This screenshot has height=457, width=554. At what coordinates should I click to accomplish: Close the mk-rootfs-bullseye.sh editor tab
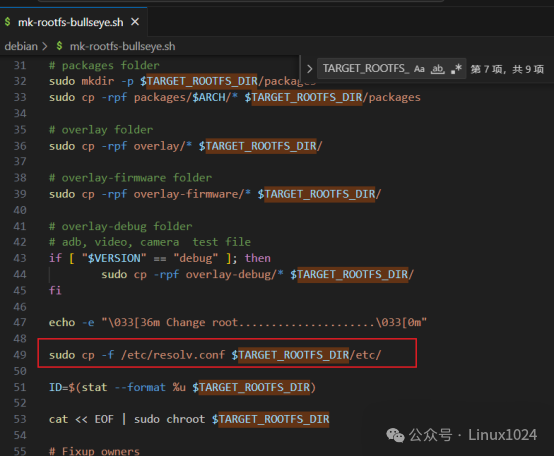pos(135,22)
